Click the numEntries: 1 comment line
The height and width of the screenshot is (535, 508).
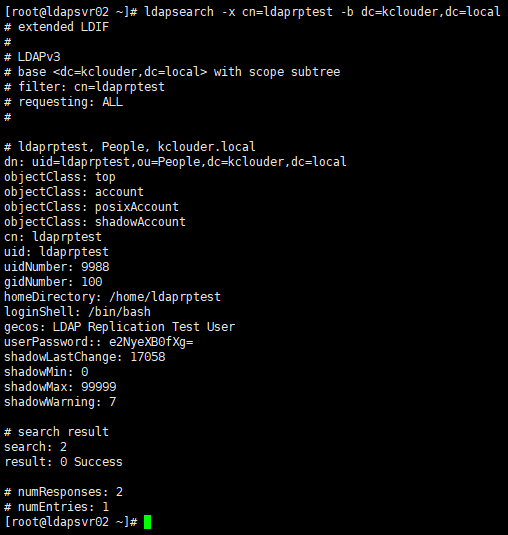pyautogui.click(x=57, y=507)
